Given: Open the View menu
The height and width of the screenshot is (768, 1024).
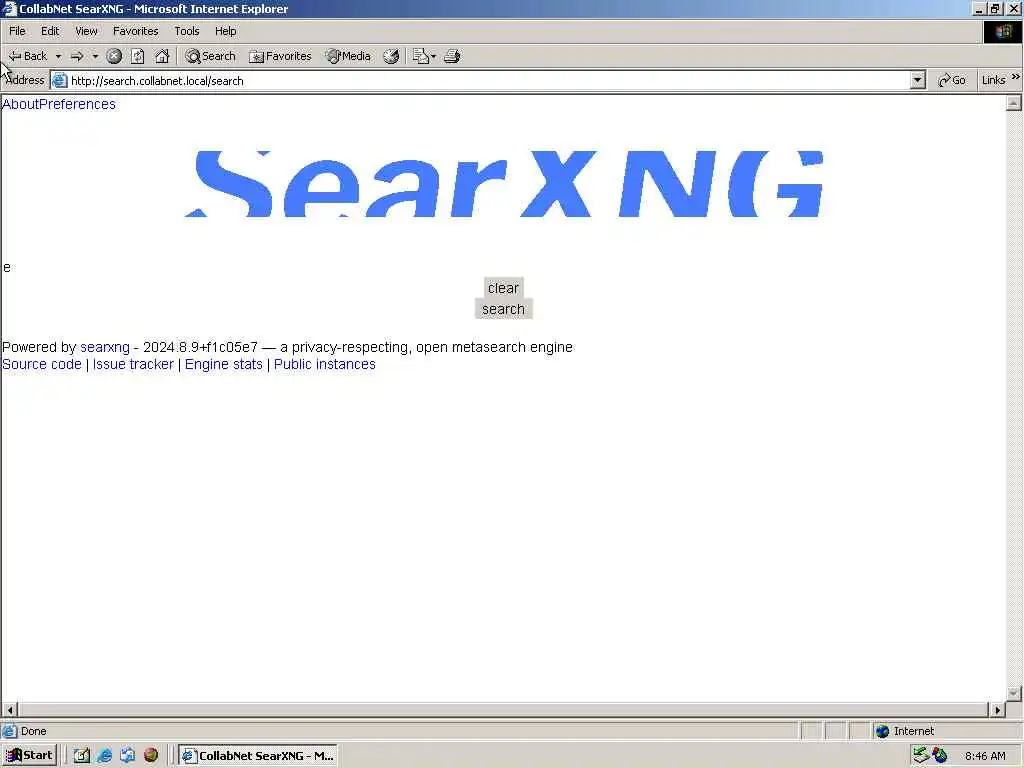Looking at the screenshot, I should click(86, 31).
